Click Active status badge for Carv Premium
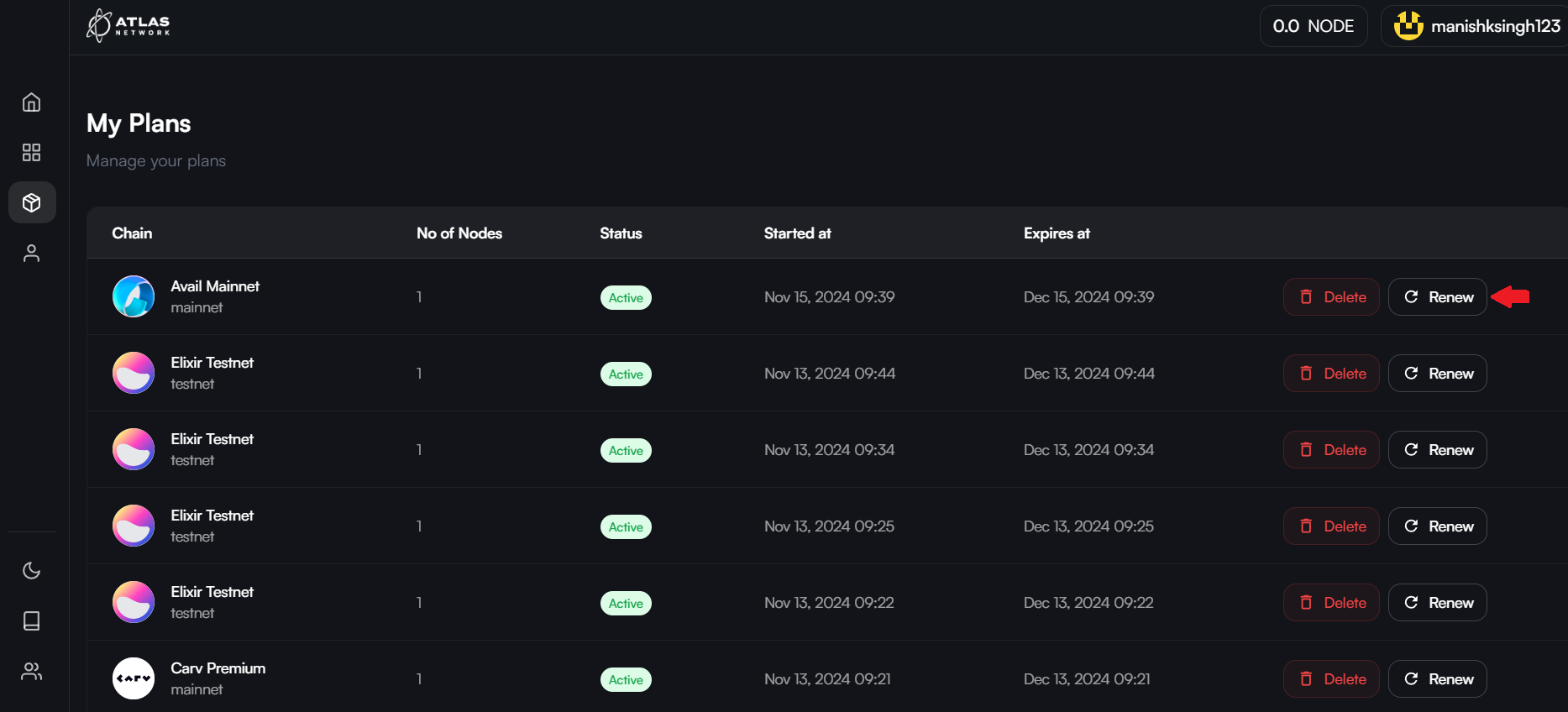Viewport: 1568px width, 712px height. point(626,680)
